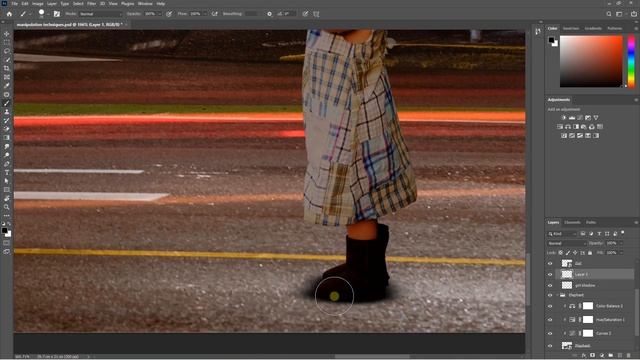Hide the Color Balance 2 layer
Viewport: 640px width, 360px height.
click(550, 306)
